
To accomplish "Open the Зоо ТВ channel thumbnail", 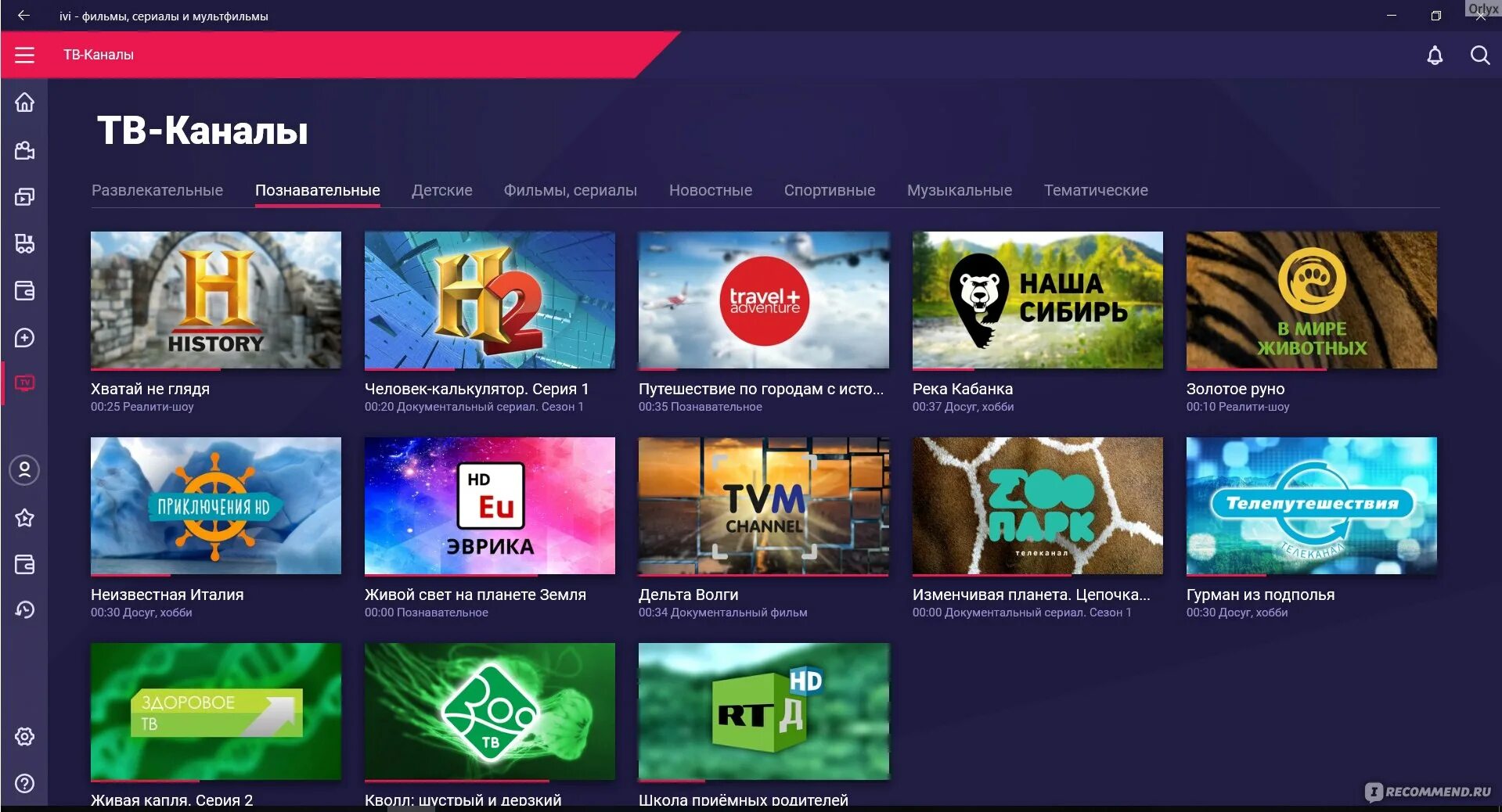I will [x=490, y=711].
